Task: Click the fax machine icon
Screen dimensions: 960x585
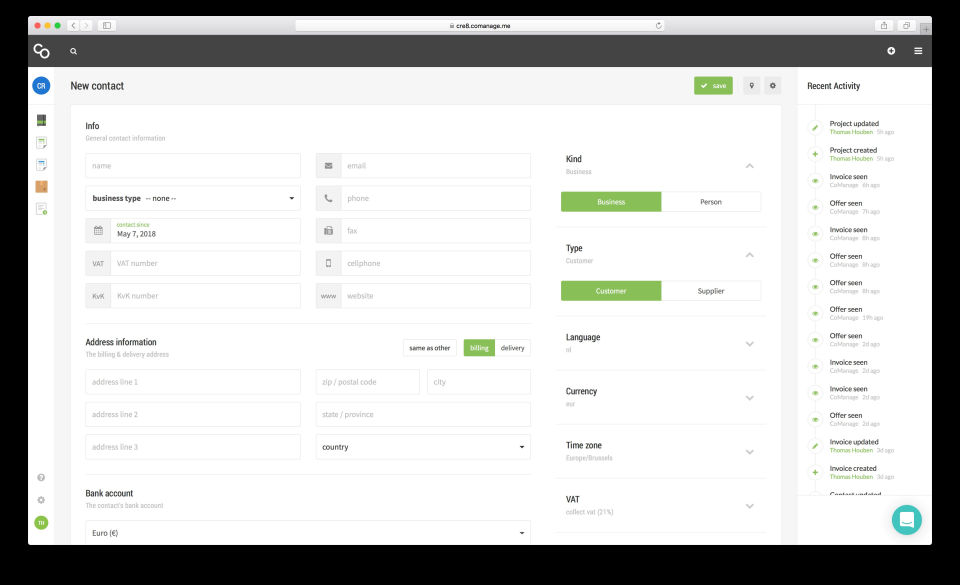Action: [x=329, y=231]
